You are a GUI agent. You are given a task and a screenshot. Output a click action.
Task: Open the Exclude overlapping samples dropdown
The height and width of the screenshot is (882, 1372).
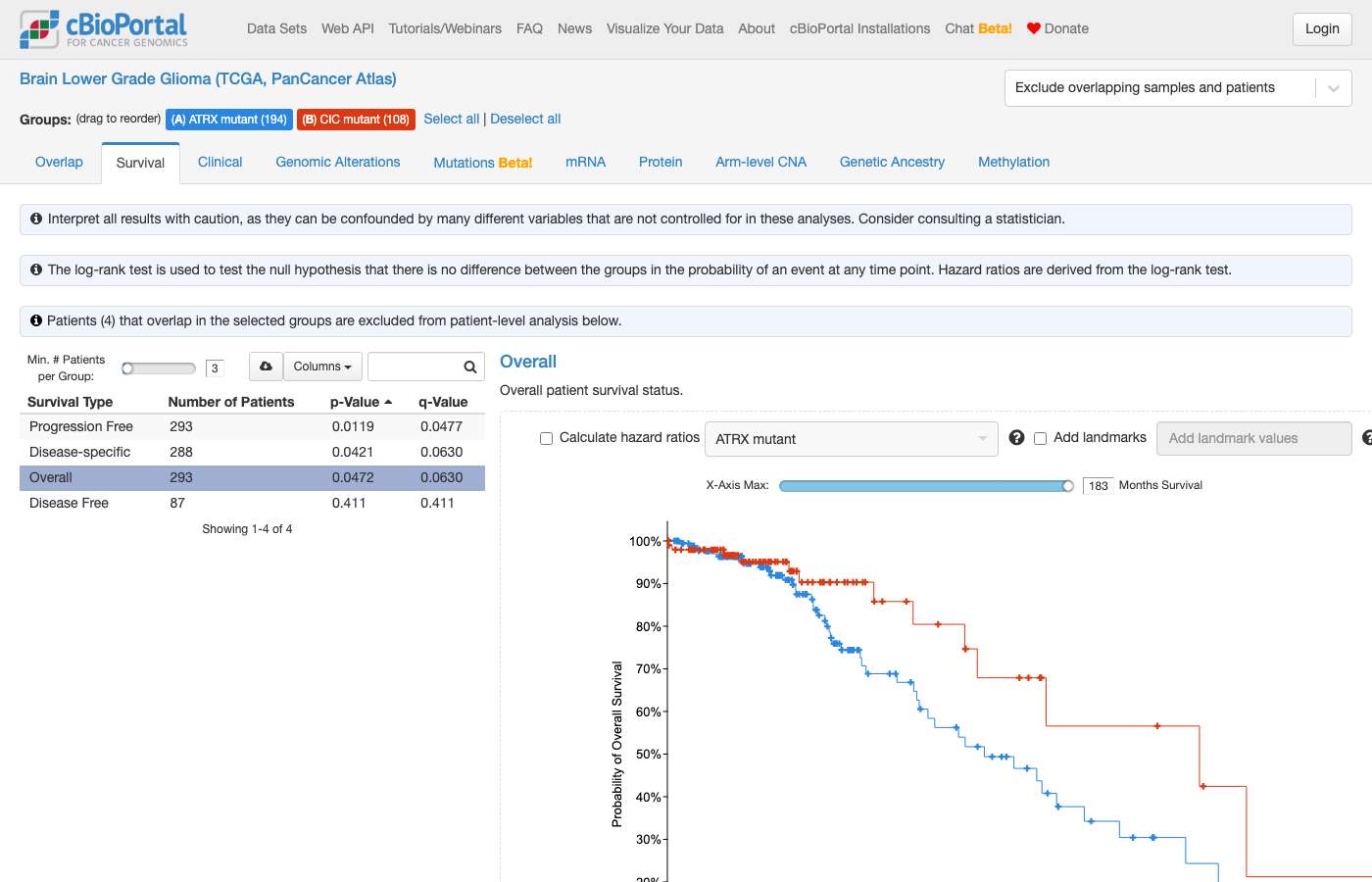1178,88
